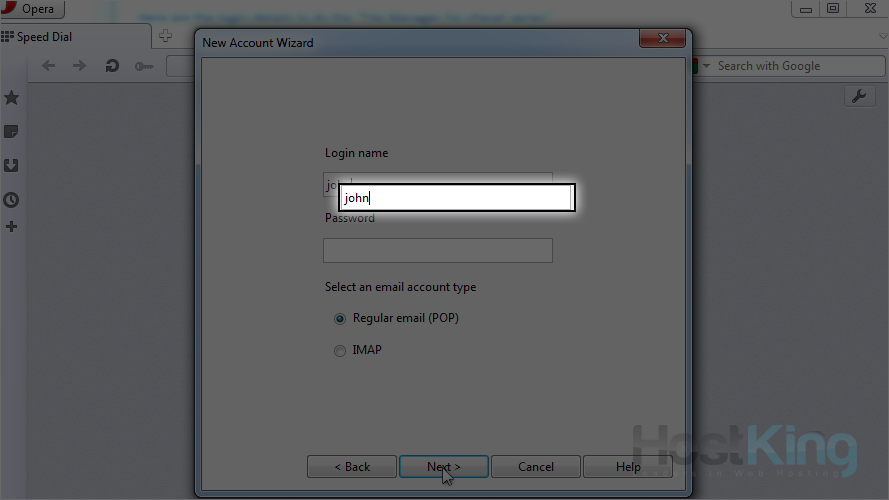Switch to the Speed Dial tab
The height and width of the screenshot is (500, 889).
[45, 37]
